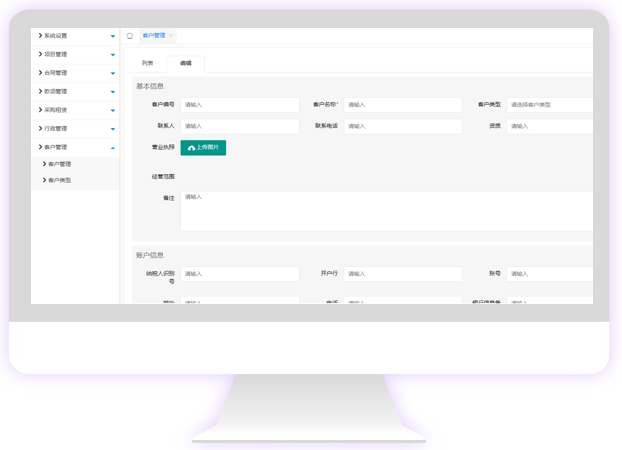This screenshot has width=622, height=450.
Task: Close the 客户管理 tab with its X
Action: (x=171, y=36)
